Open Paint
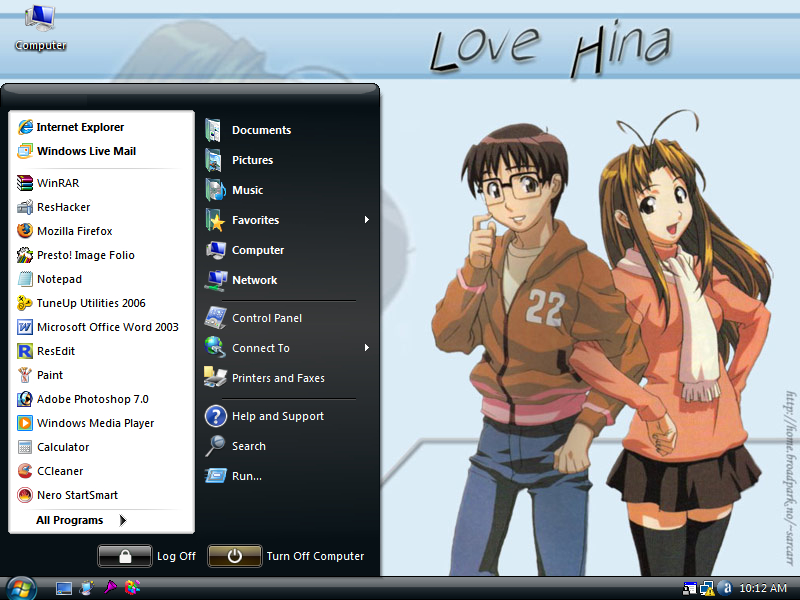 coord(40,375)
